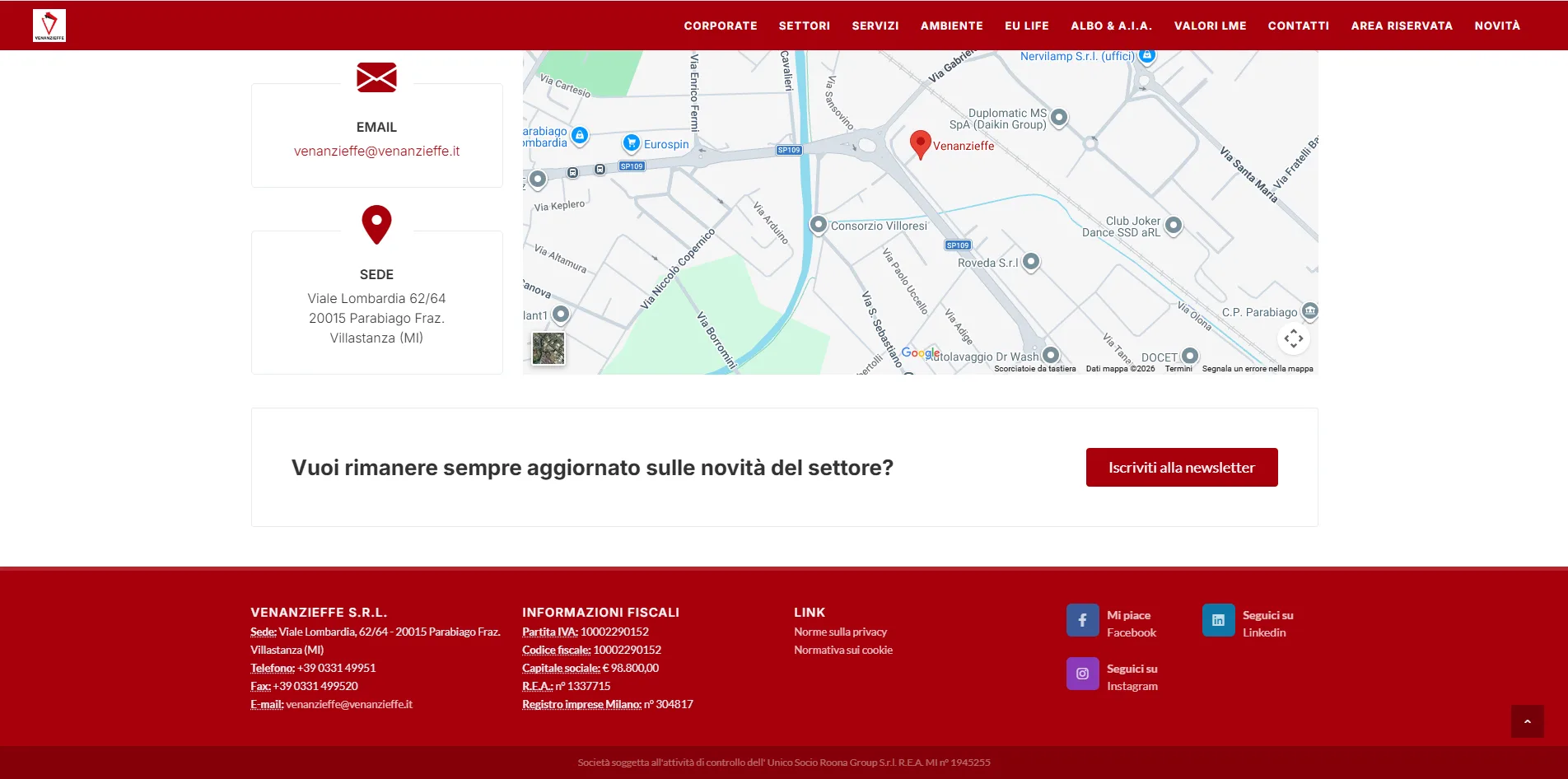Open the EU LIFE menu
Image resolution: width=1568 pixels, height=779 pixels.
pos(1027,26)
